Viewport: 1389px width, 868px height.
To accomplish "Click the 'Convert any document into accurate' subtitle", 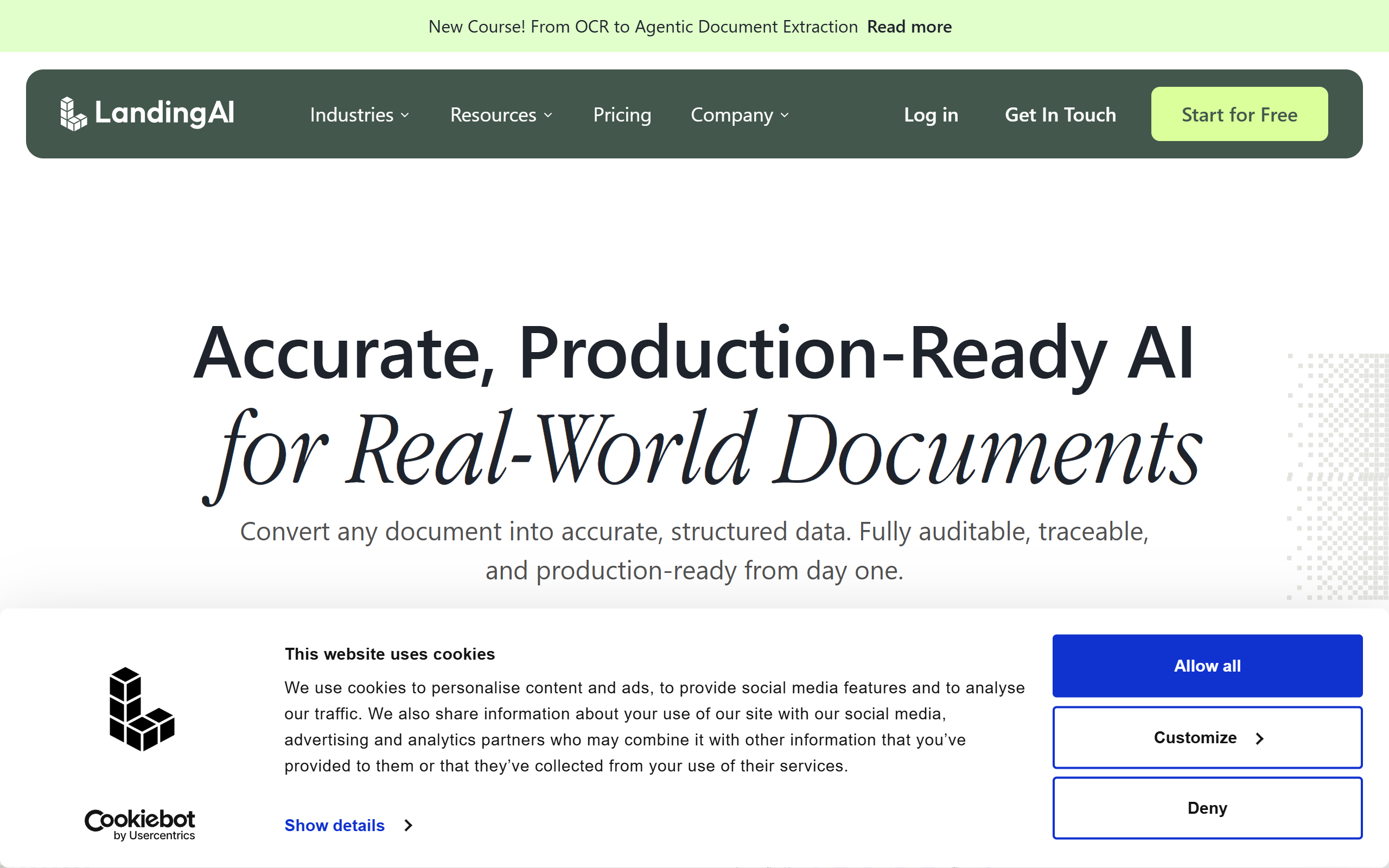I will pyautogui.click(x=694, y=550).
